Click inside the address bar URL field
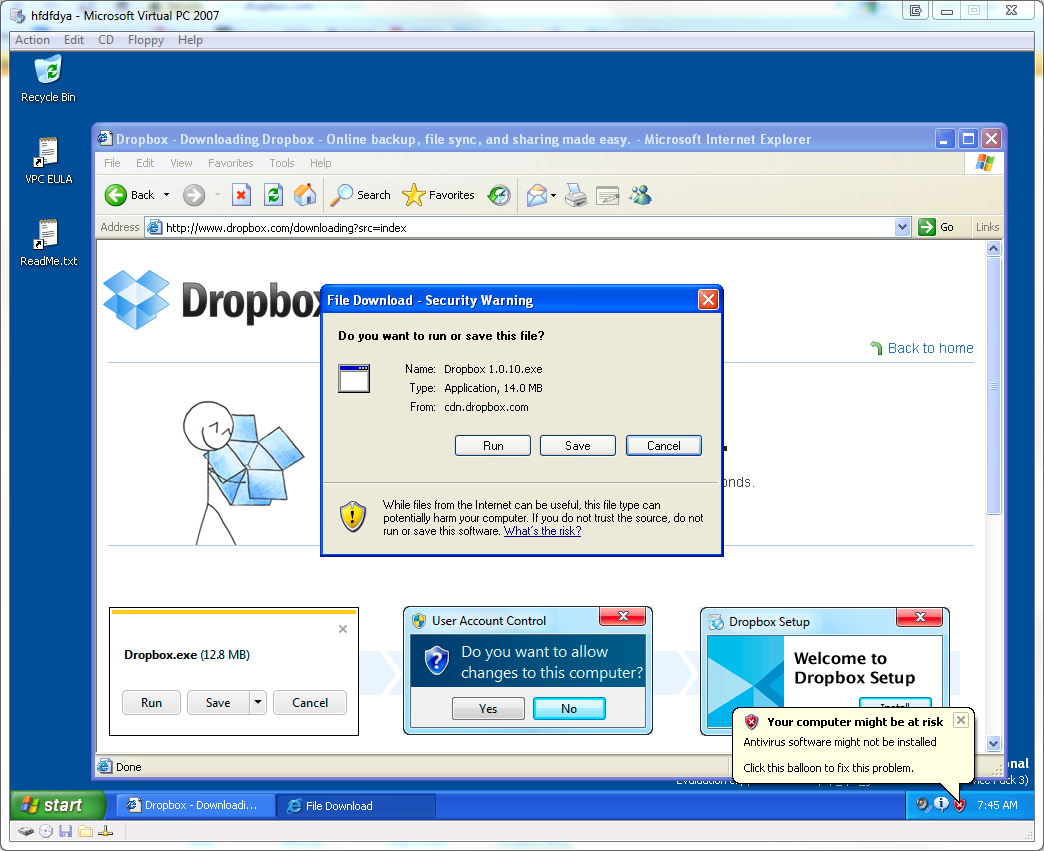Screen dimensions: 1044x851 pos(526,228)
